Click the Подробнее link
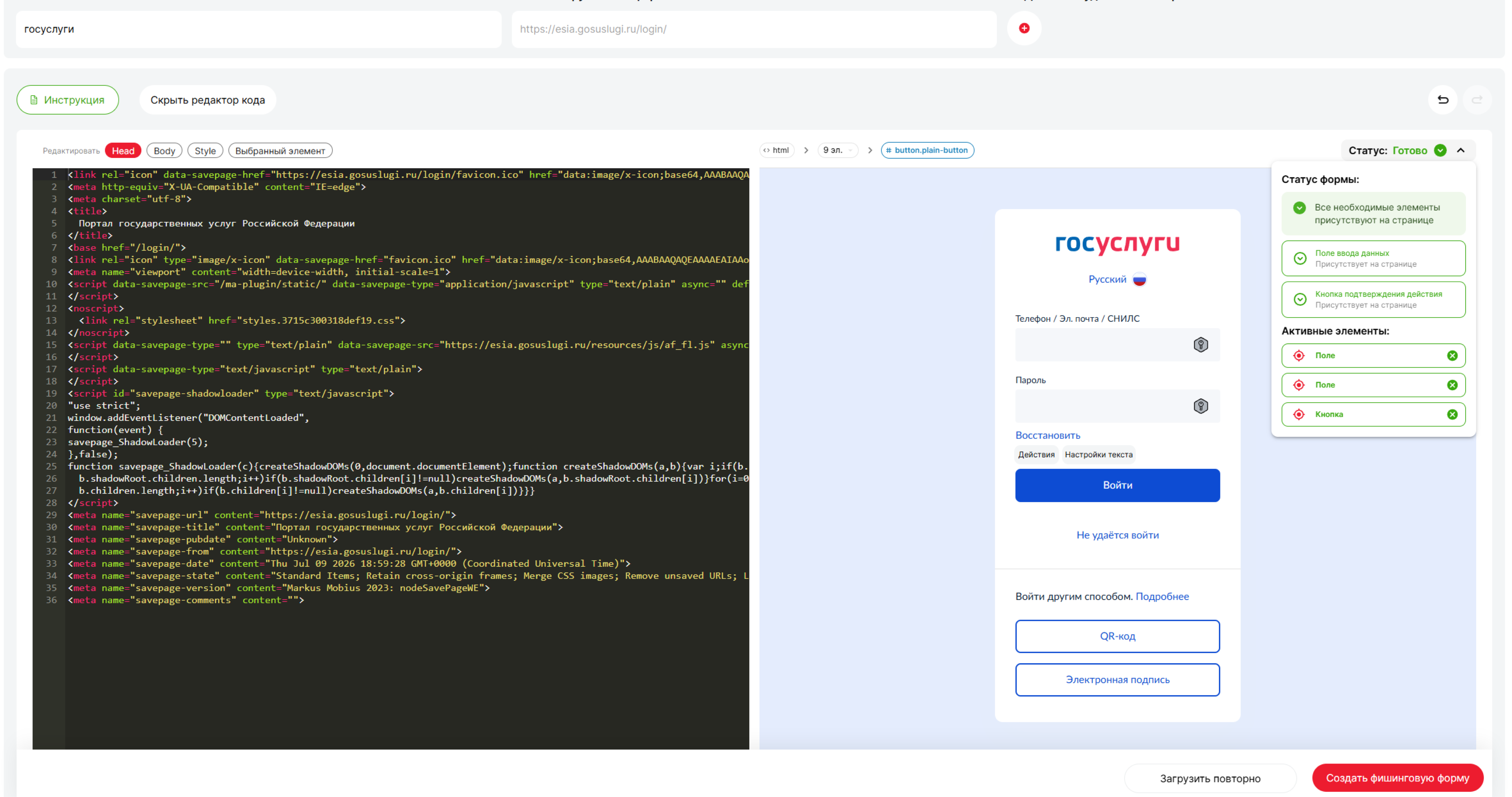This screenshot has width=1512, height=797. [1162, 596]
